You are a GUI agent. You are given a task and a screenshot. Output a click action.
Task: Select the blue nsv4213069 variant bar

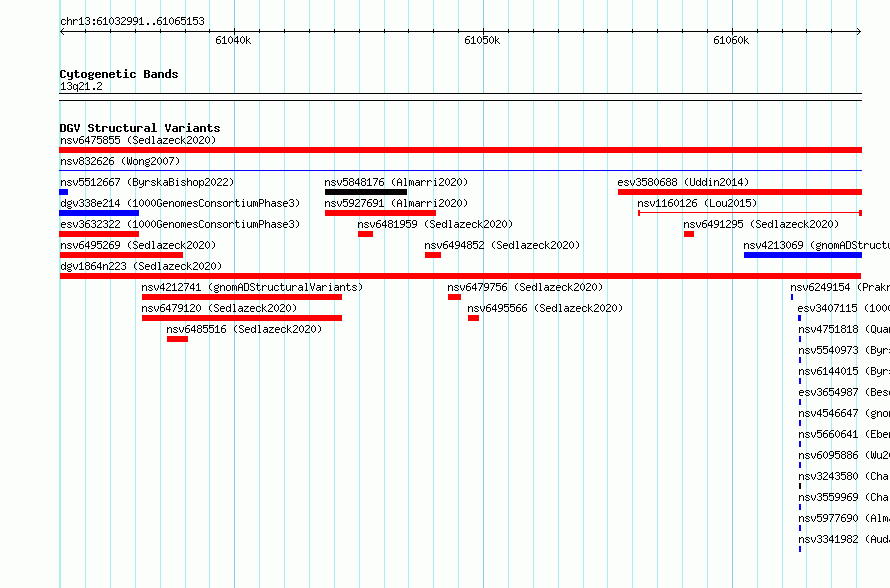point(803,255)
